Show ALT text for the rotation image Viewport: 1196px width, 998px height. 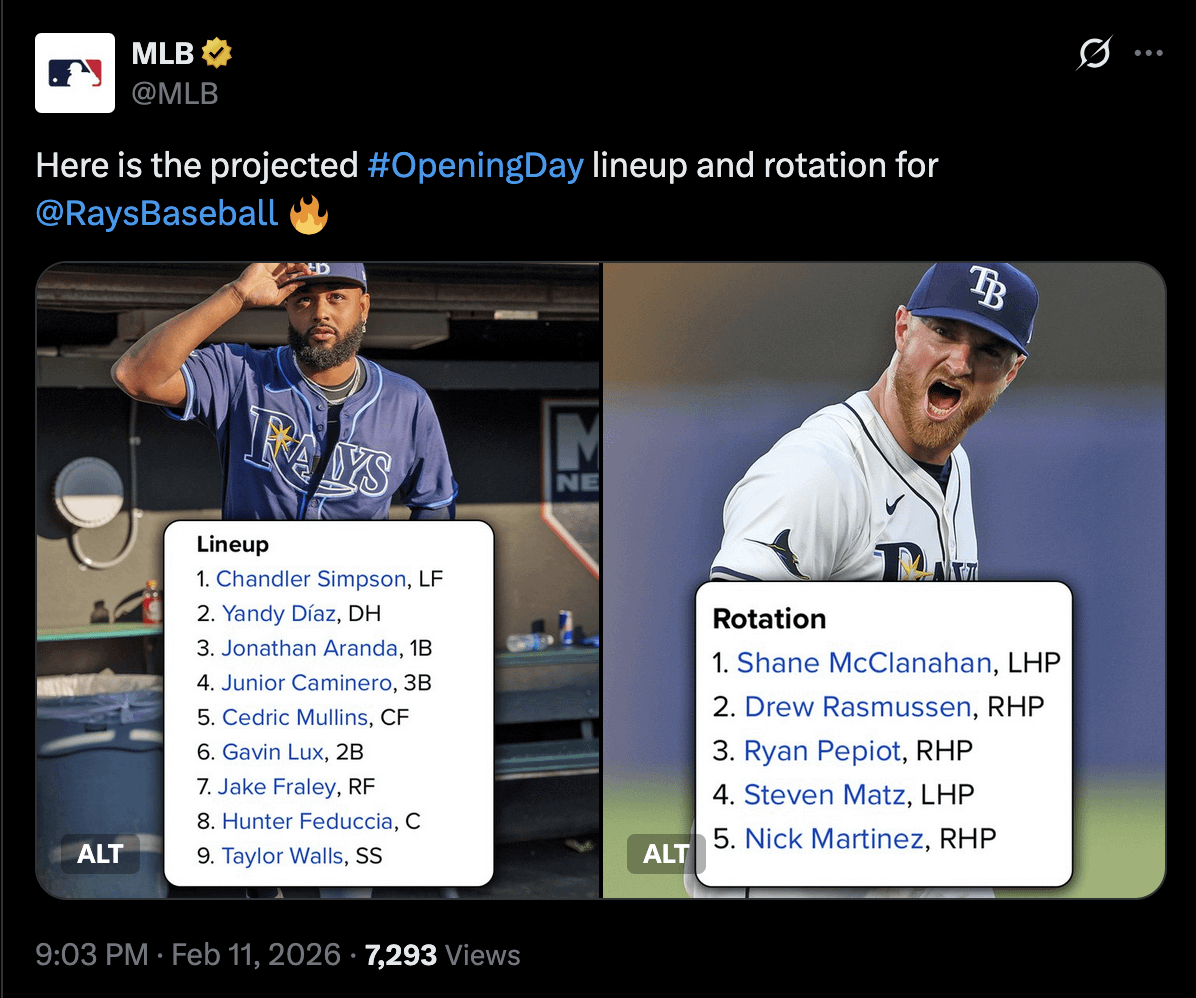[666, 853]
